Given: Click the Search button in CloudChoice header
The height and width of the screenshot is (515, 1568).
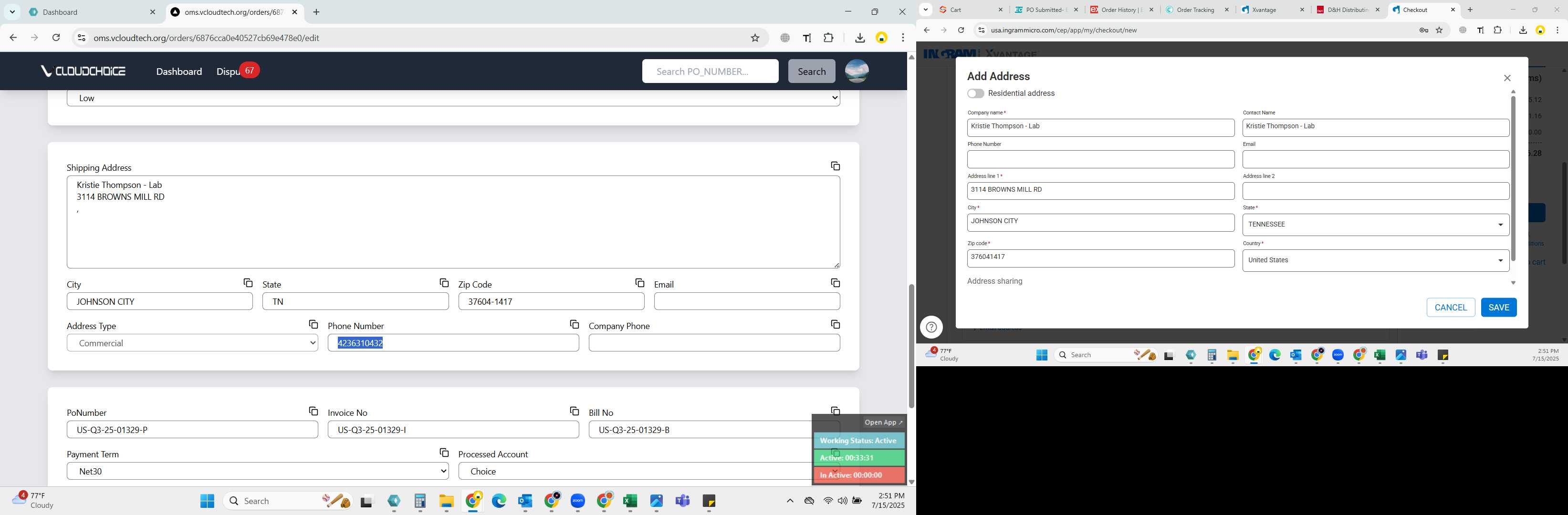Looking at the screenshot, I should click(811, 71).
